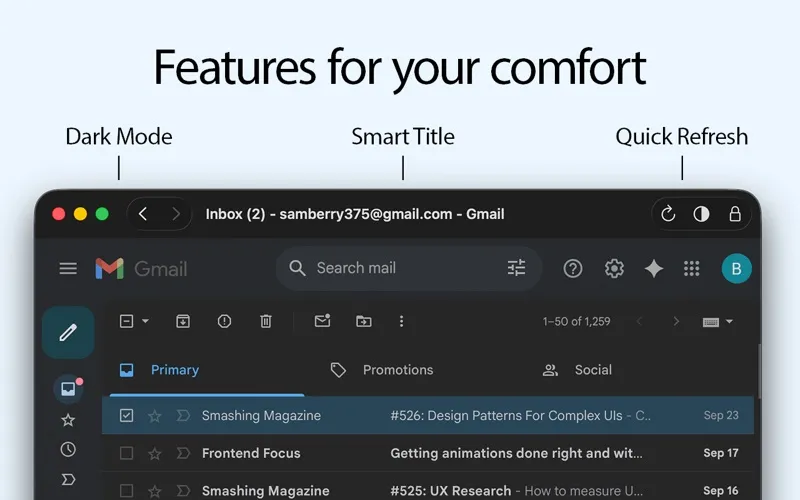
Task: Click the lock icon in title bar
Action: [x=735, y=214]
